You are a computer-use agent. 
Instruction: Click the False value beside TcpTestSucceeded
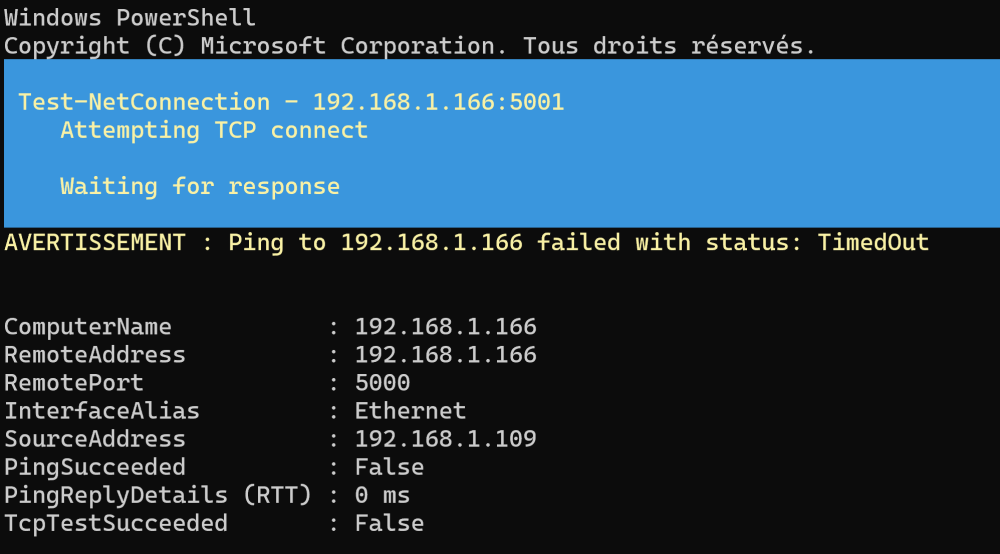pyautogui.click(x=389, y=523)
